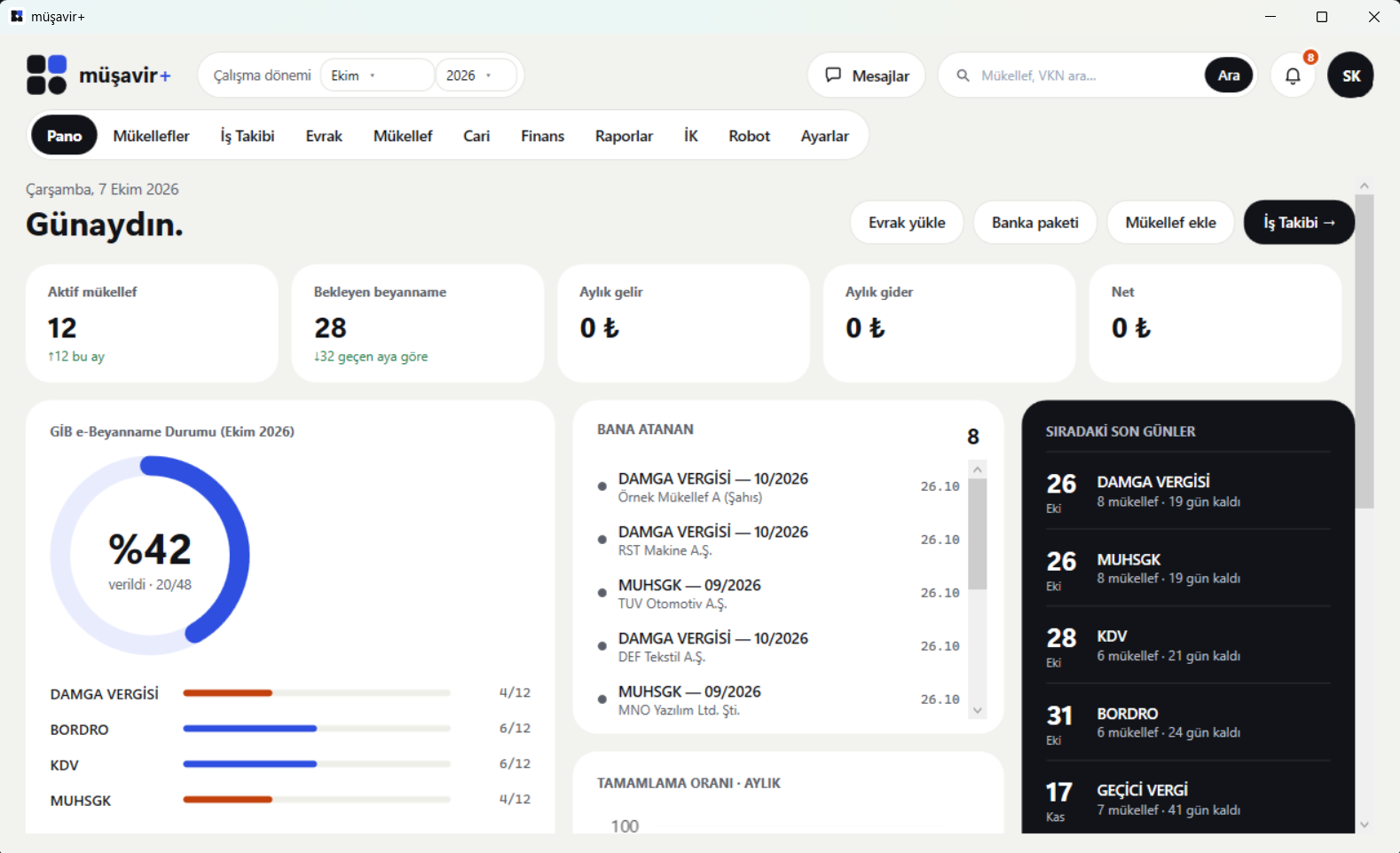The width and height of the screenshot is (1400, 853).
Task: Click the Mesajlar speech bubble icon
Action: coord(833,75)
